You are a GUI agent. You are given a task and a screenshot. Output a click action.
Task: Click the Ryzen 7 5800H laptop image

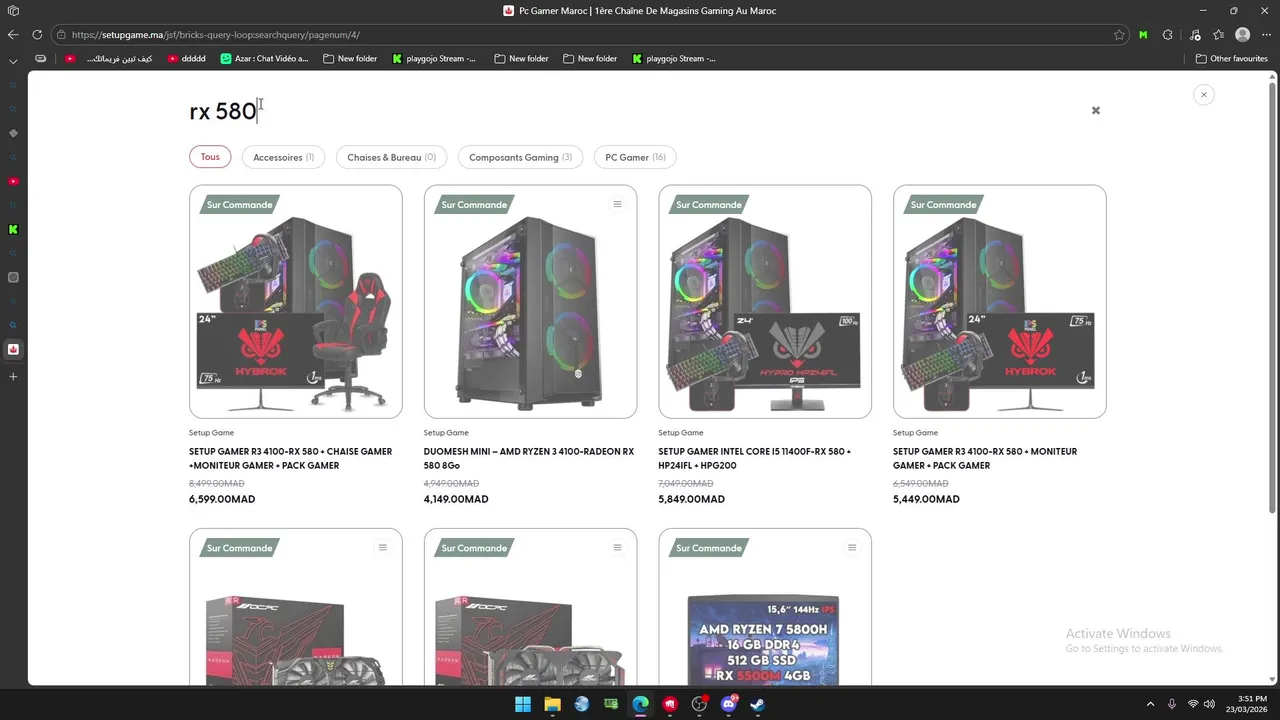click(765, 607)
